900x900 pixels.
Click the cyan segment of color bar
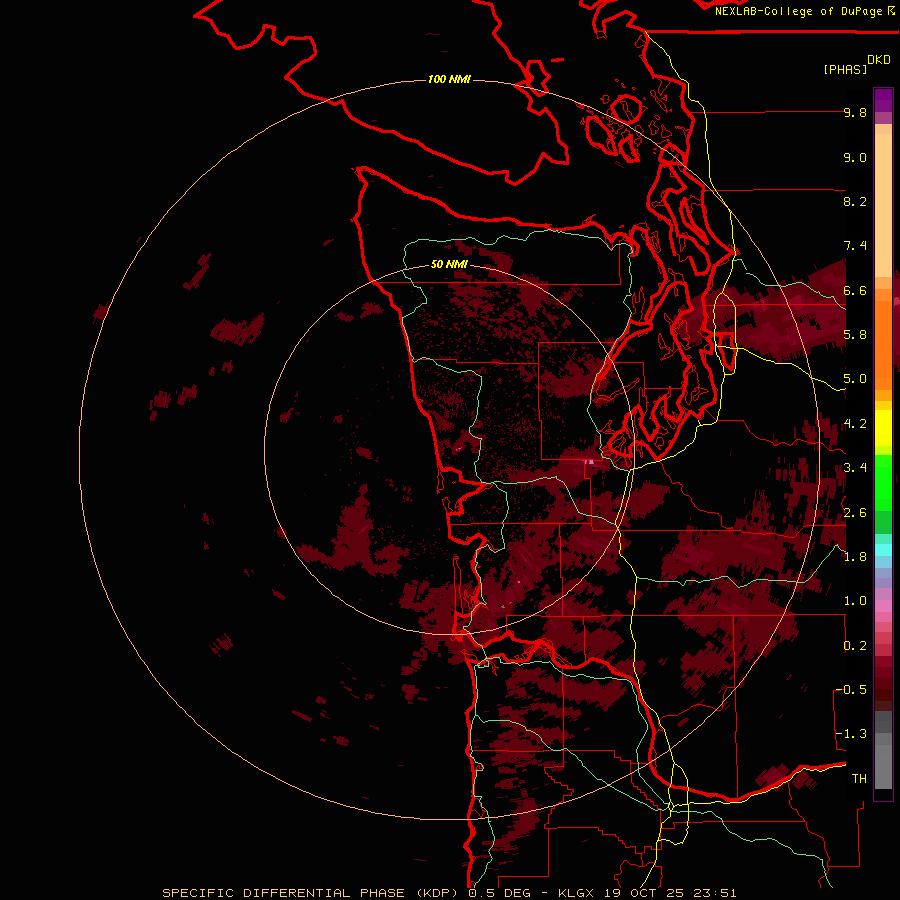(x=883, y=550)
